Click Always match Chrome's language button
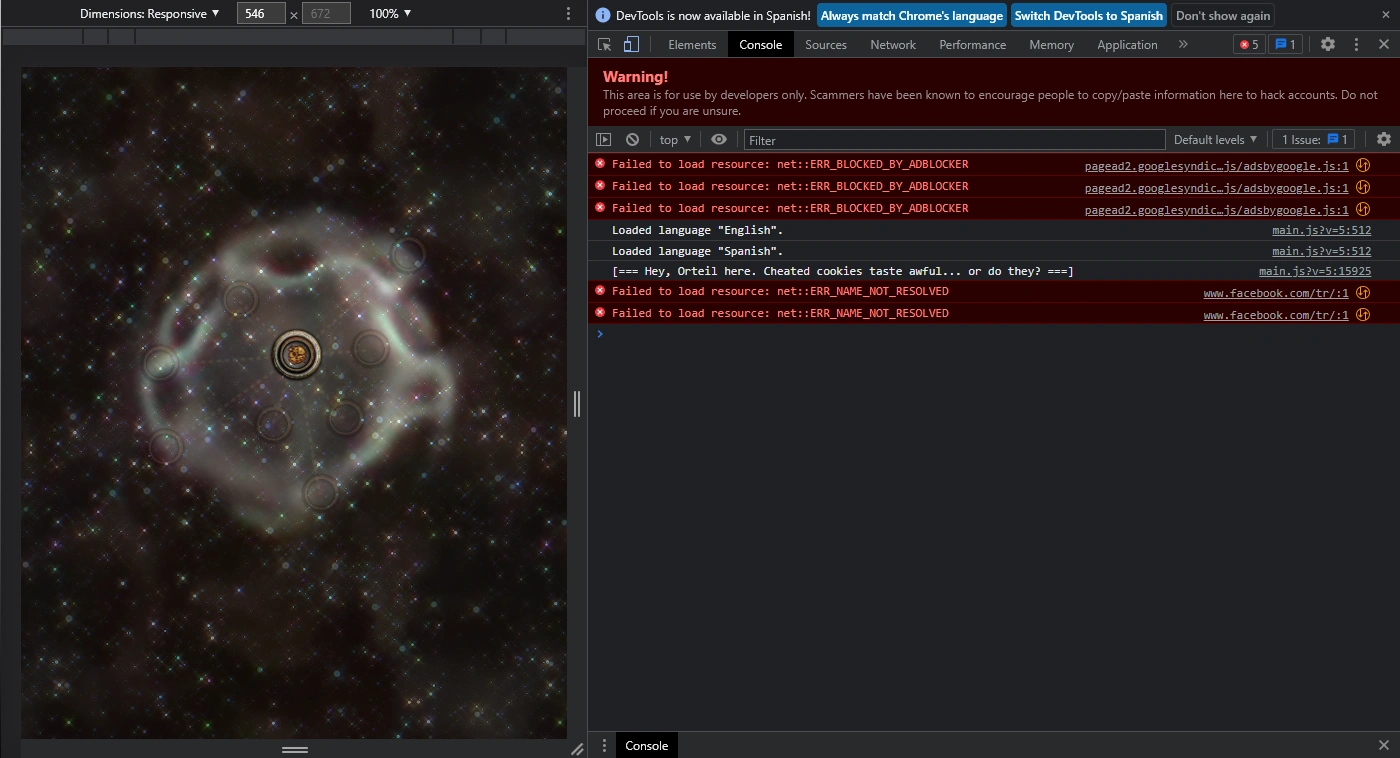This screenshot has height=758, width=1400. pos(912,15)
